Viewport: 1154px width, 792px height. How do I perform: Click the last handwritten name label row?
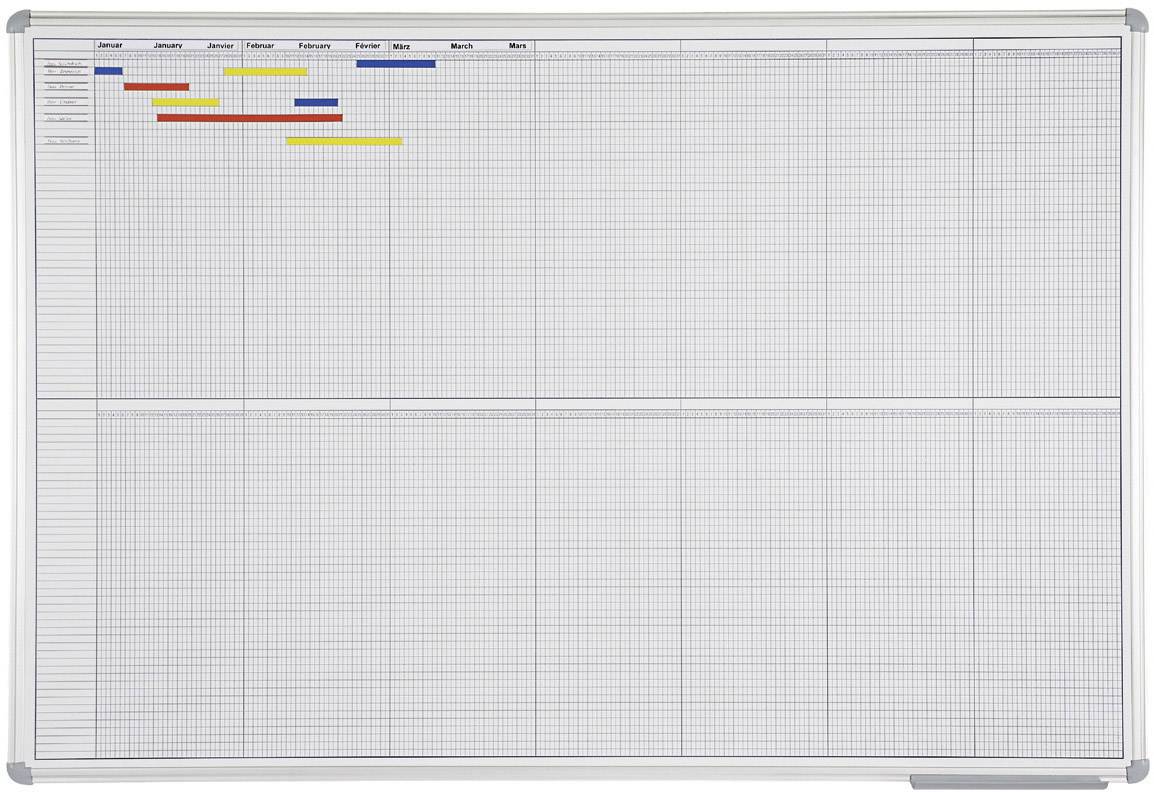(x=65, y=141)
